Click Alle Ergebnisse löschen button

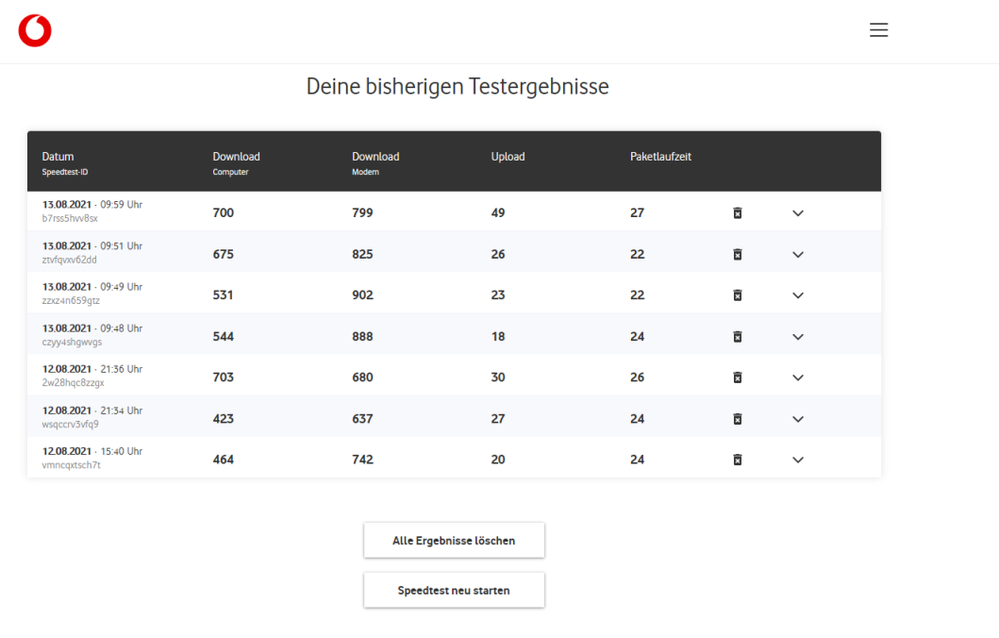click(x=454, y=540)
